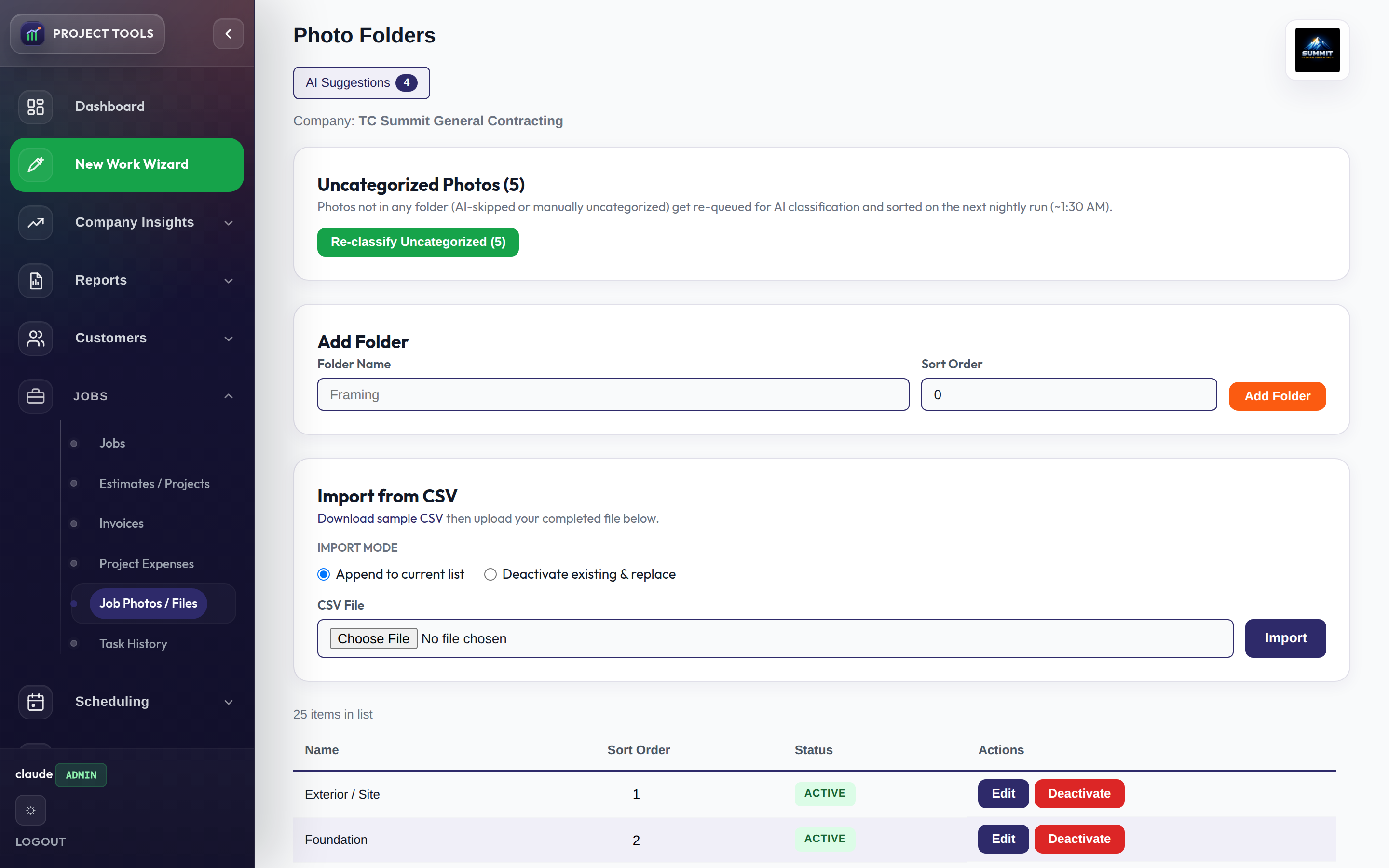Viewport: 1389px width, 868px height.
Task: Click the Dashboard grid icon
Action: coord(36,107)
